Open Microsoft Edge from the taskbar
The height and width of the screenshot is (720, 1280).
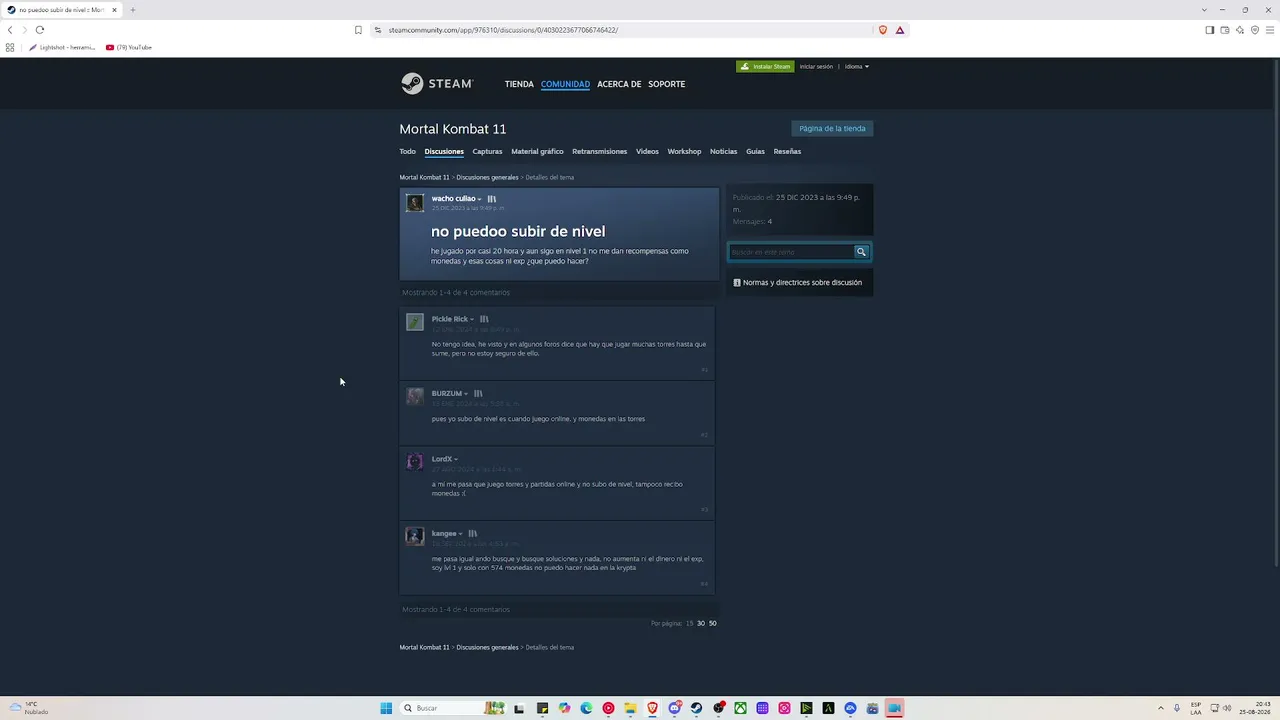pyautogui.click(x=586, y=708)
